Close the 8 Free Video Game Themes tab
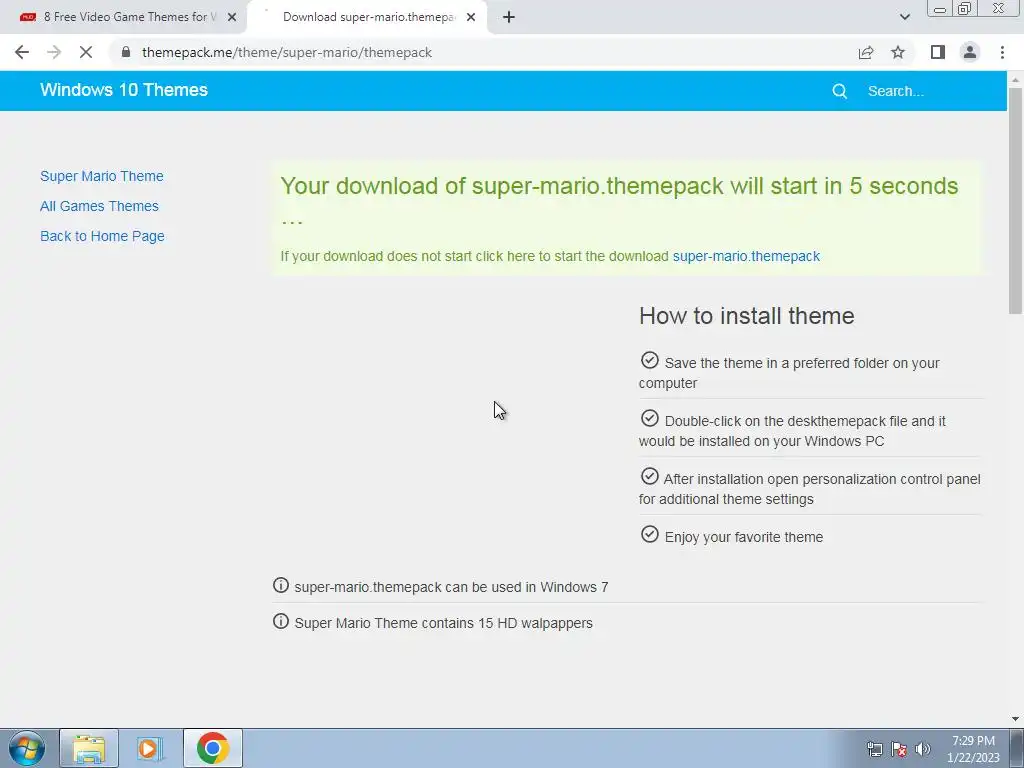The image size is (1024, 768). pos(232,17)
